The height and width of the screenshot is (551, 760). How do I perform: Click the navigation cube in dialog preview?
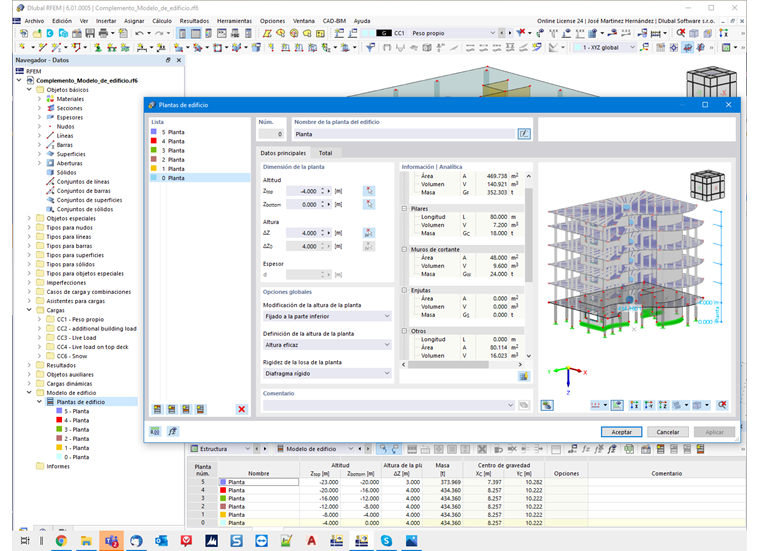pyautogui.click(x=708, y=185)
